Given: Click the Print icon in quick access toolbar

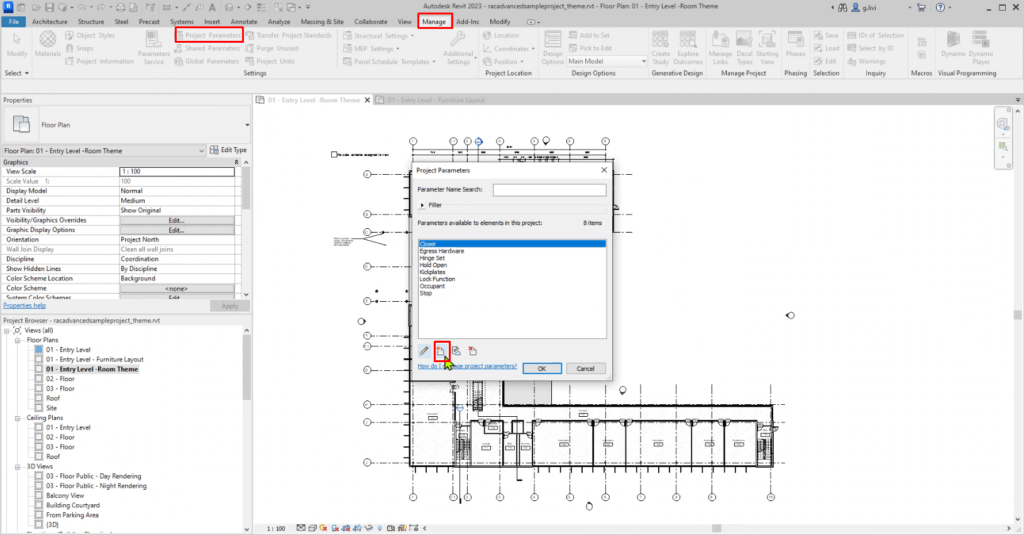Looking at the screenshot, I should click(x=120, y=7).
